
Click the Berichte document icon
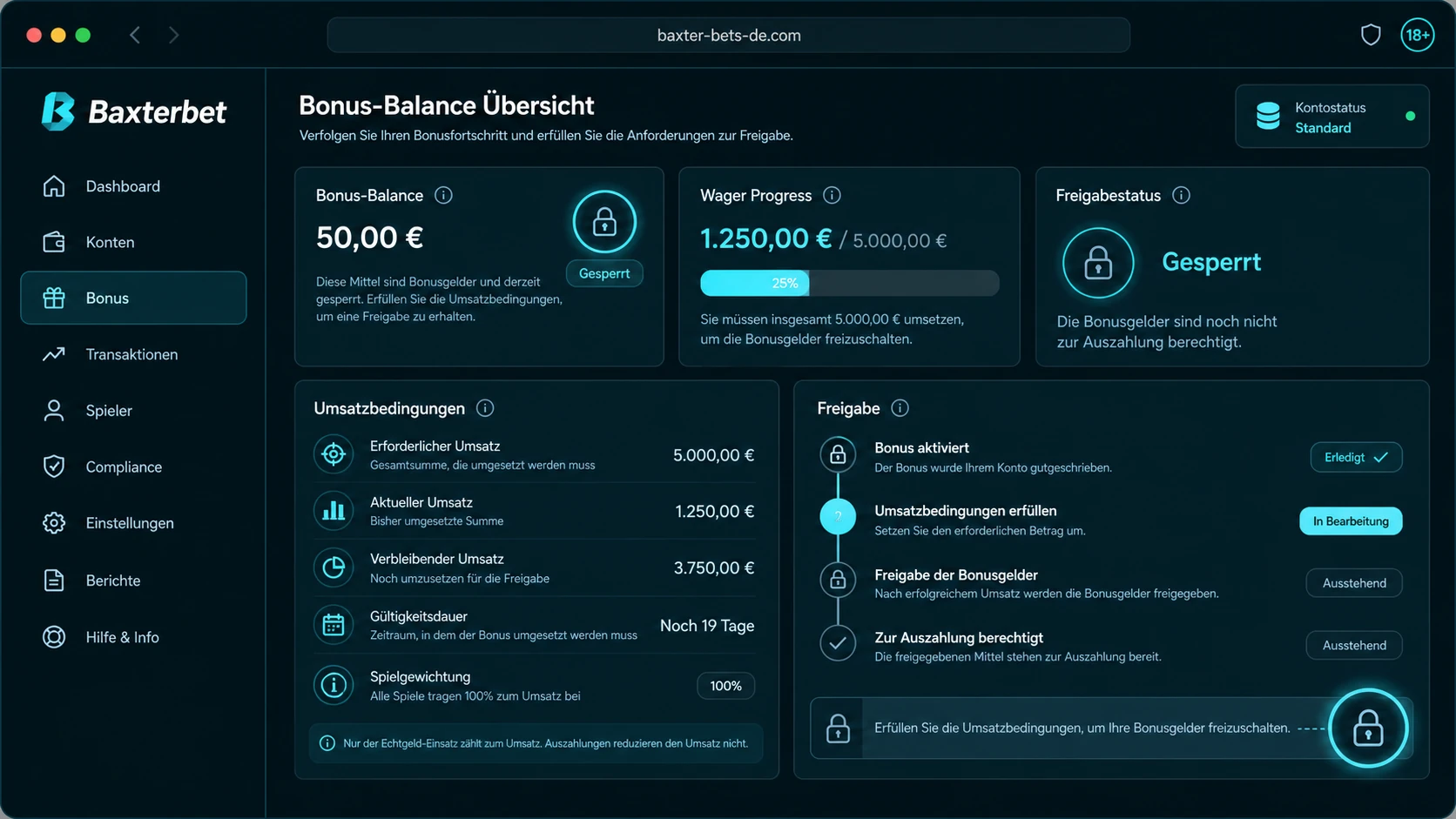54,581
